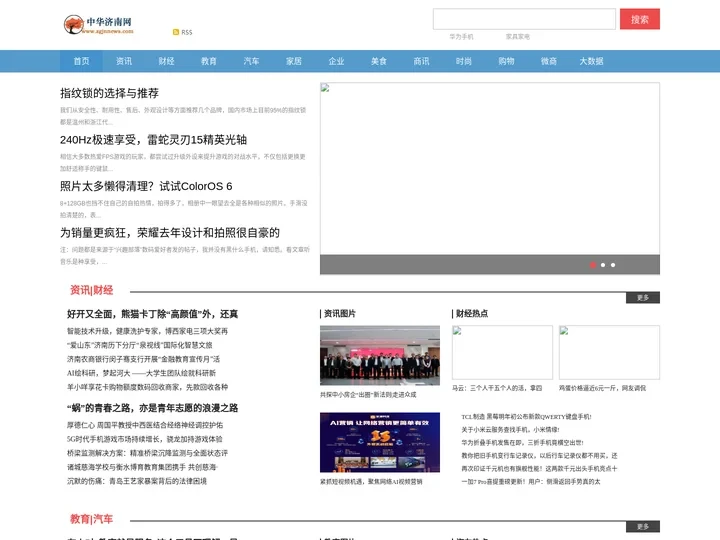
Task: Open article "蜗"的青春之路，亦是青年志愿的浪漫之路
Action: (x=152, y=408)
